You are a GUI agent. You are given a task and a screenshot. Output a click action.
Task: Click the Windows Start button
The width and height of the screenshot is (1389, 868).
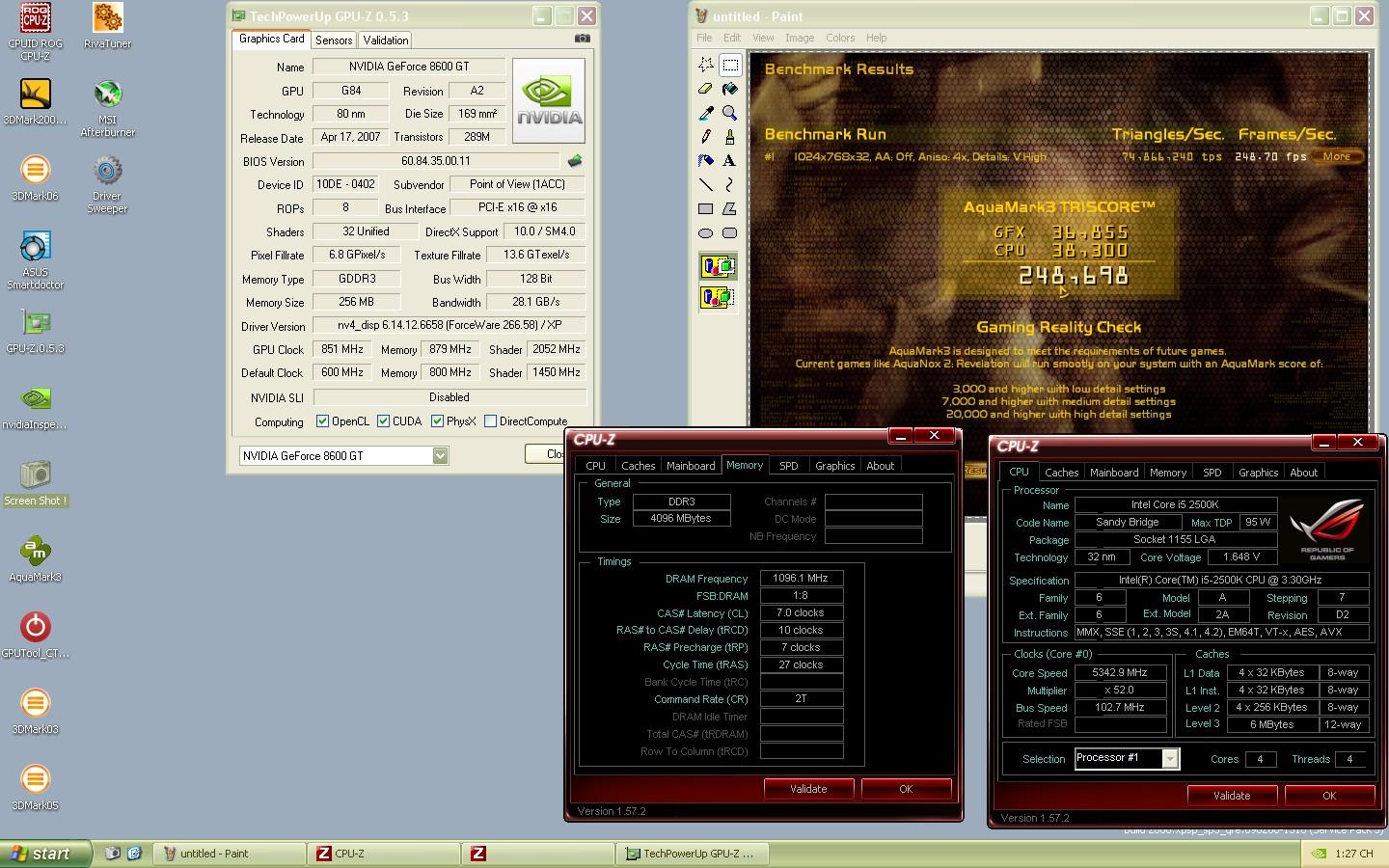click(45, 854)
